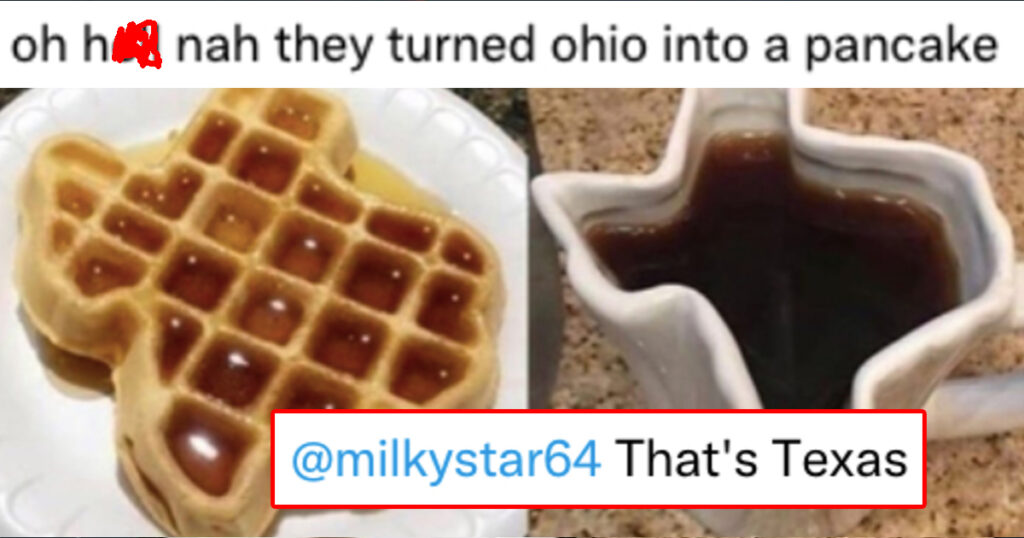
Task: Click the word "pancake" in the caption
Action: point(901,47)
